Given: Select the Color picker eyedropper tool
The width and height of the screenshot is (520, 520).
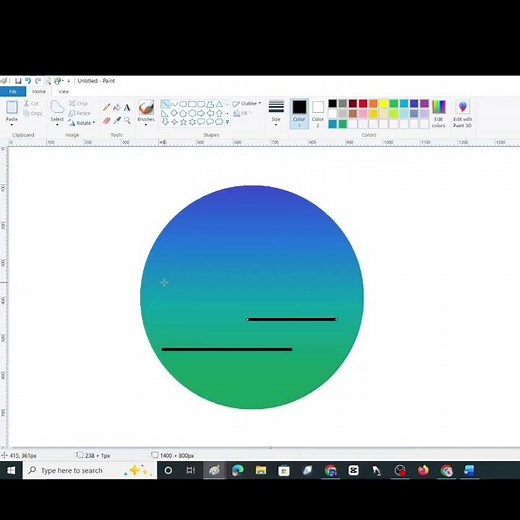Looking at the screenshot, I should [117, 120].
